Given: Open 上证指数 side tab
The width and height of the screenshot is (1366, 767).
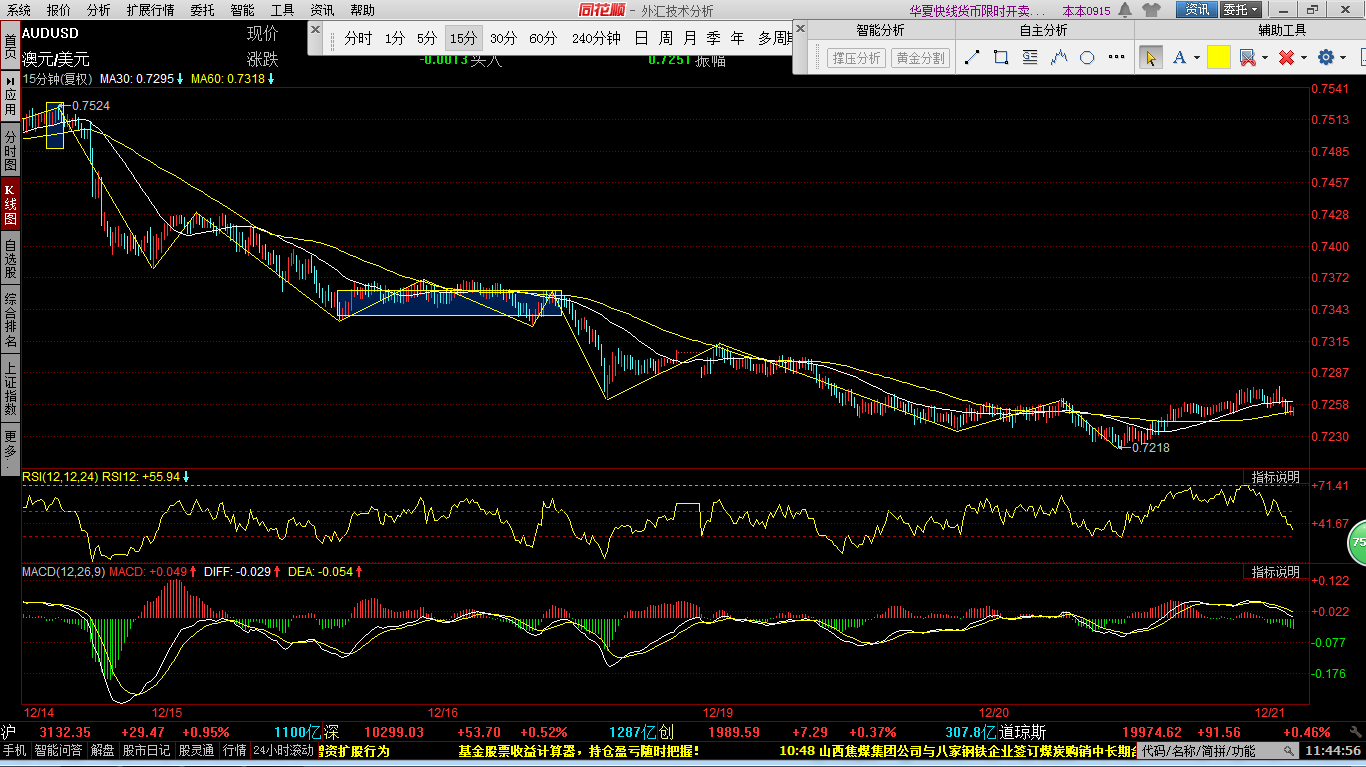Looking at the screenshot, I should pyautogui.click(x=10, y=389).
